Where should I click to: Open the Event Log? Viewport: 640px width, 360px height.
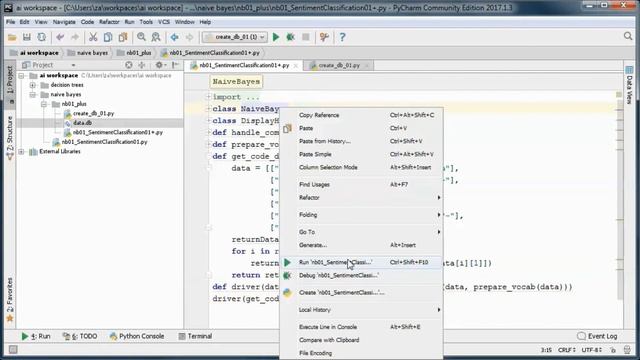click(598, 336)
